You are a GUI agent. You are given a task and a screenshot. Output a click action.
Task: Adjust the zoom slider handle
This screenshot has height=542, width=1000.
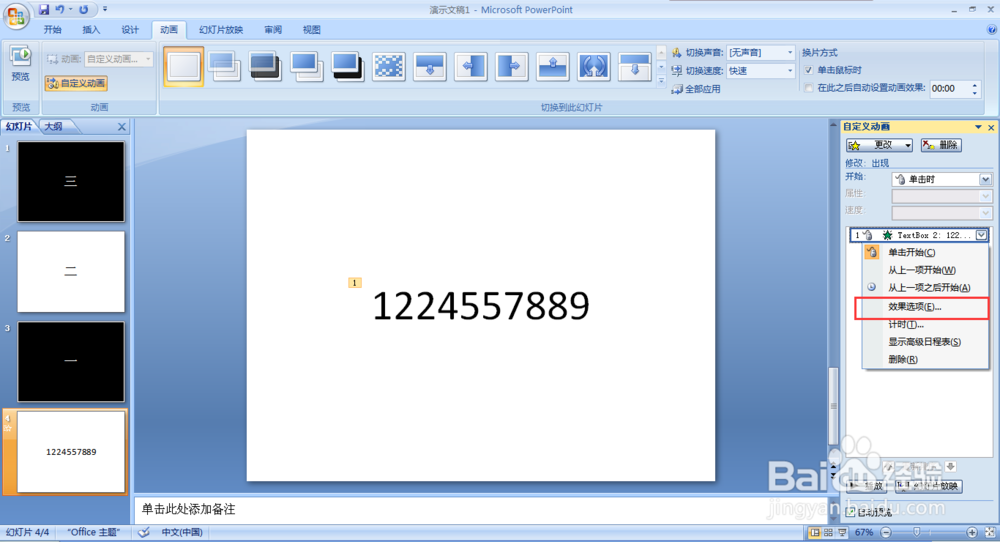pos(917,532)
